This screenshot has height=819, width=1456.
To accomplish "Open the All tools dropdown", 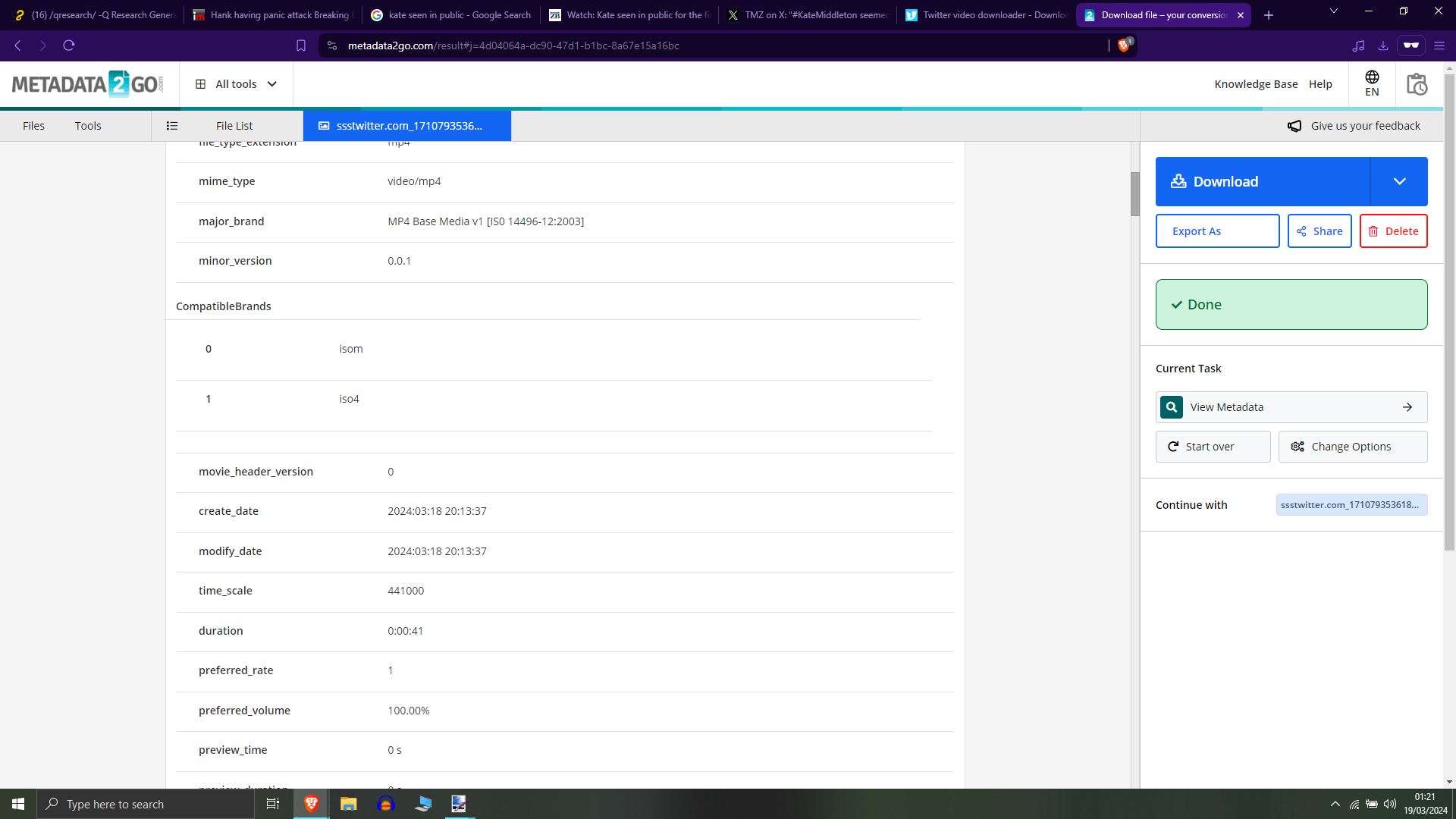I will [236, 84].
